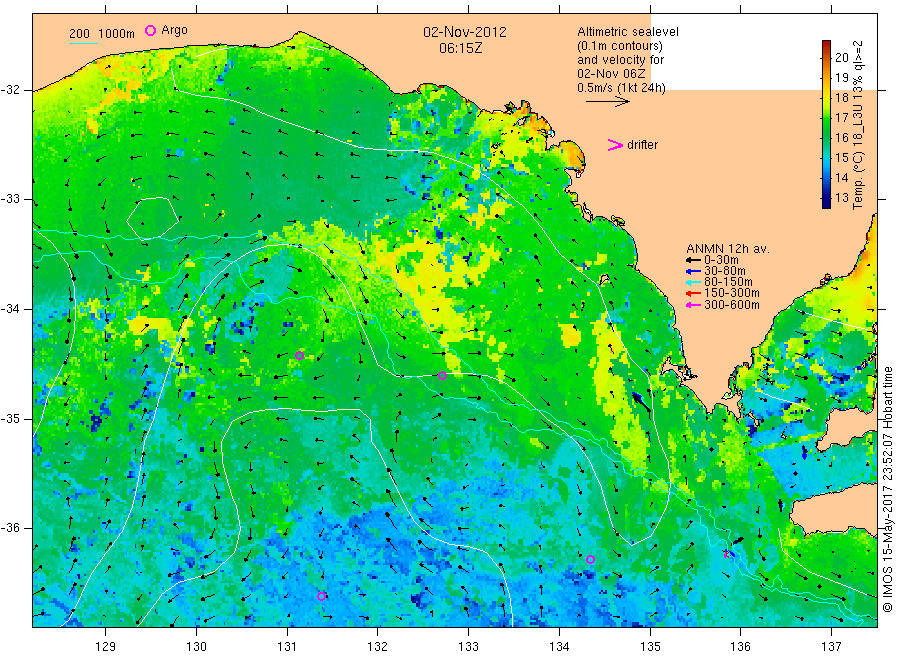Click the Argo float marker near 131E, 34.4S
900x660 pixels.
click(x=299, y=356)
